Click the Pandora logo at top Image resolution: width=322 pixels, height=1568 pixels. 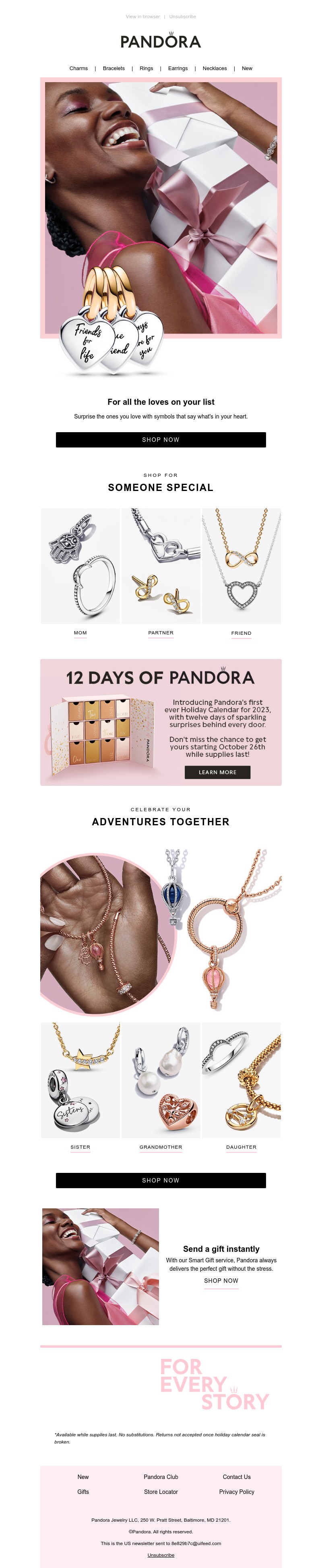click(161, 41)
